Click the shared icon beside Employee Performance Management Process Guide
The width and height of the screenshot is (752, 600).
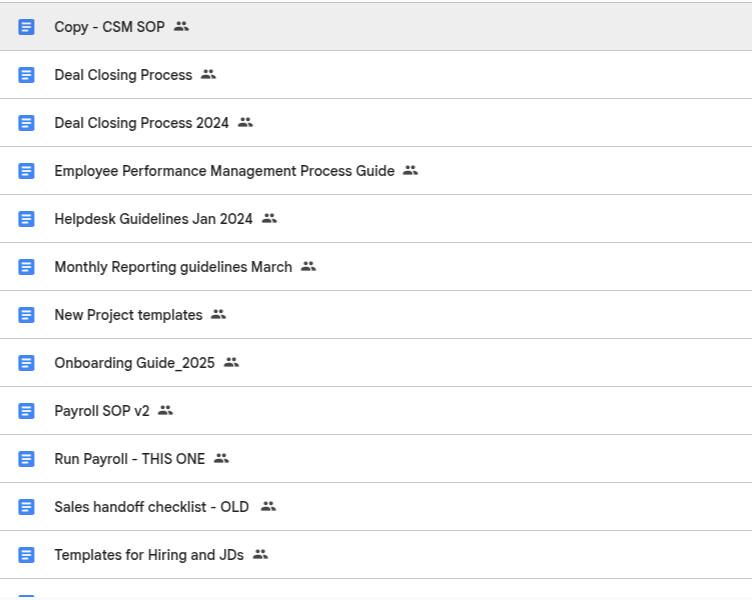click(x=410, y=171)
